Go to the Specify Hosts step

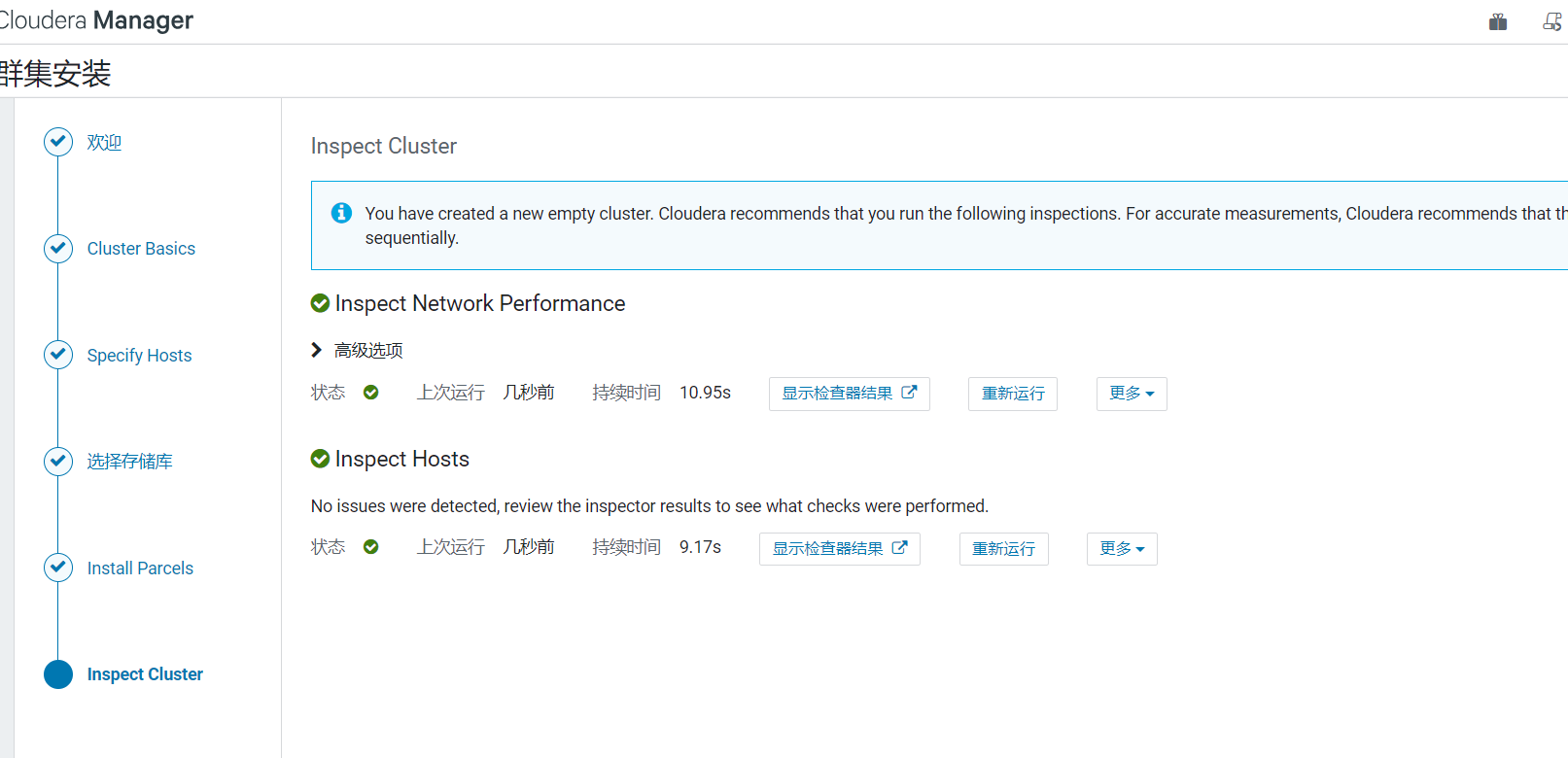pyautogui.click(x=139, y=356)
